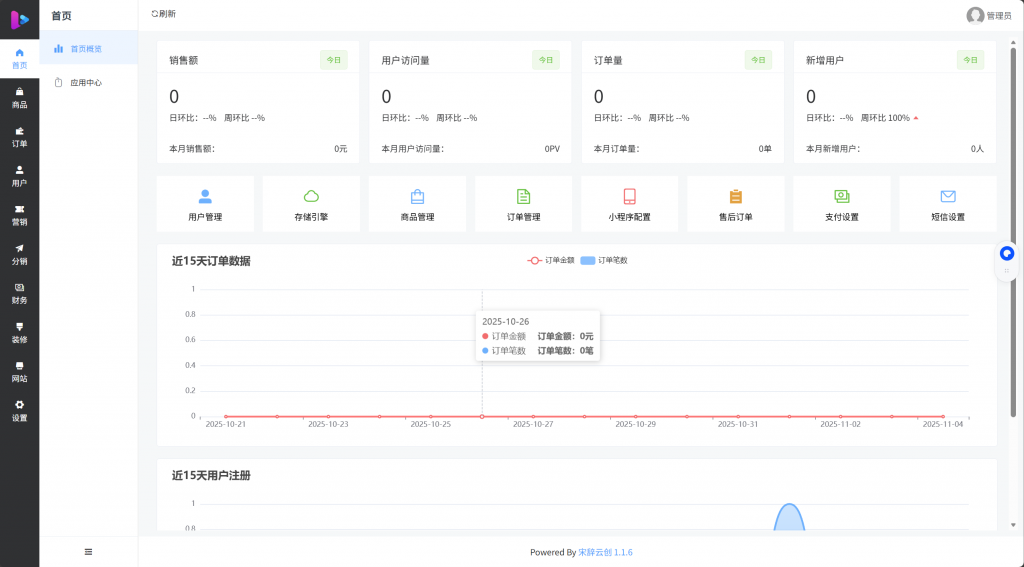Screen dimensions: 1024x567
Task: Open the 用户管理 shortcut card
Action: [205, 204]
